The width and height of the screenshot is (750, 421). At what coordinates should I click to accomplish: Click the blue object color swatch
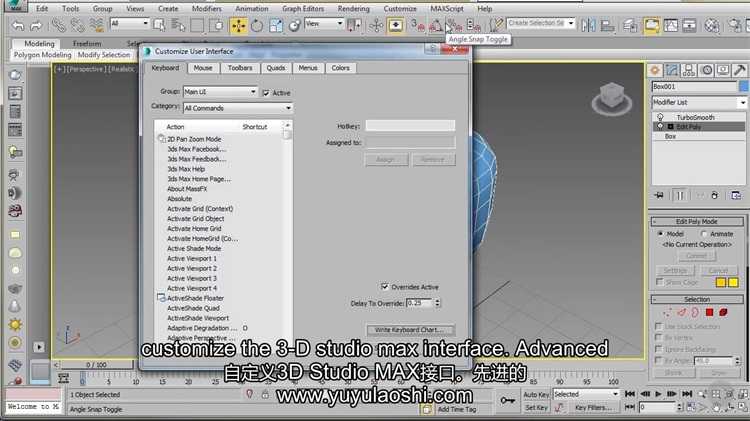pos(744,87)
